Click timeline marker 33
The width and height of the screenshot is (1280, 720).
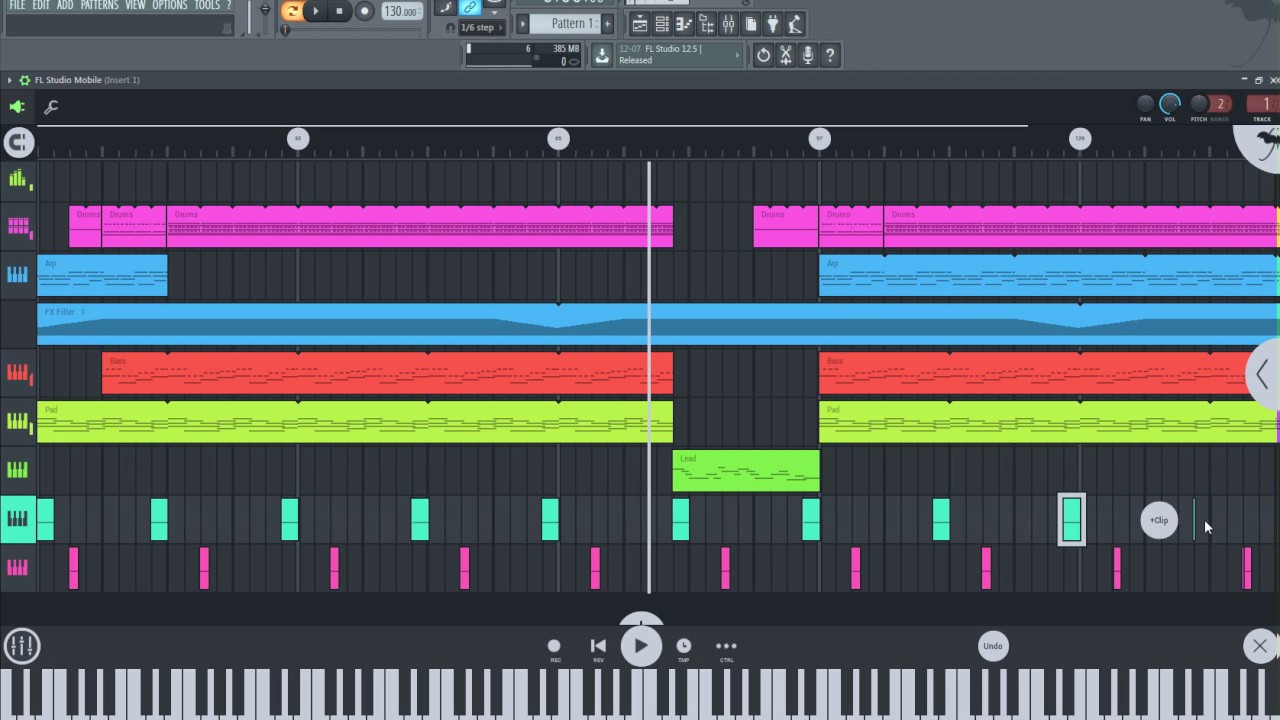click(x=298, y=139)
